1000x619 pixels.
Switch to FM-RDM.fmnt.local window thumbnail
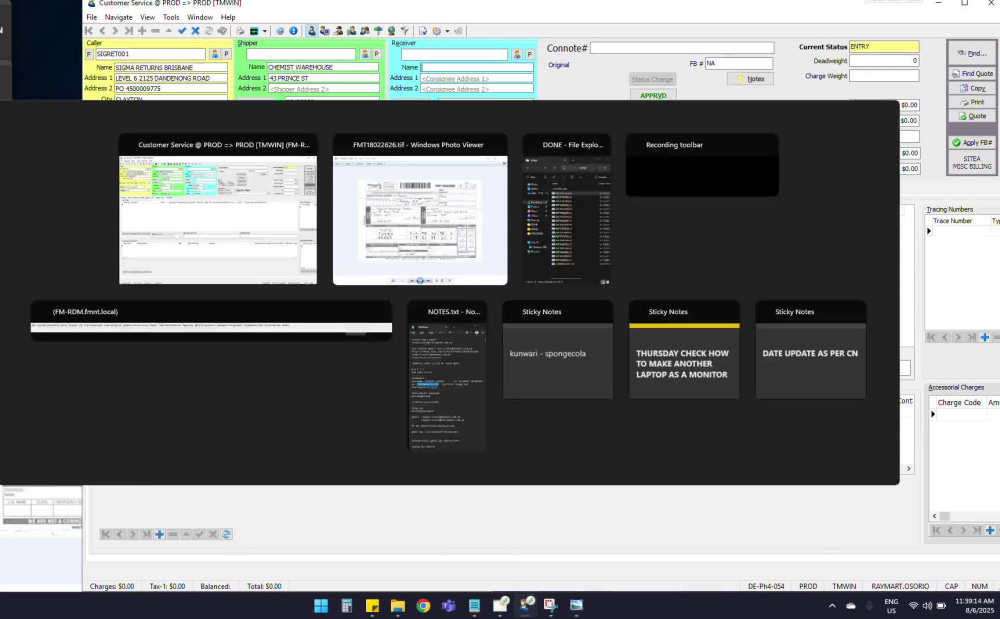tap(211, 320)
